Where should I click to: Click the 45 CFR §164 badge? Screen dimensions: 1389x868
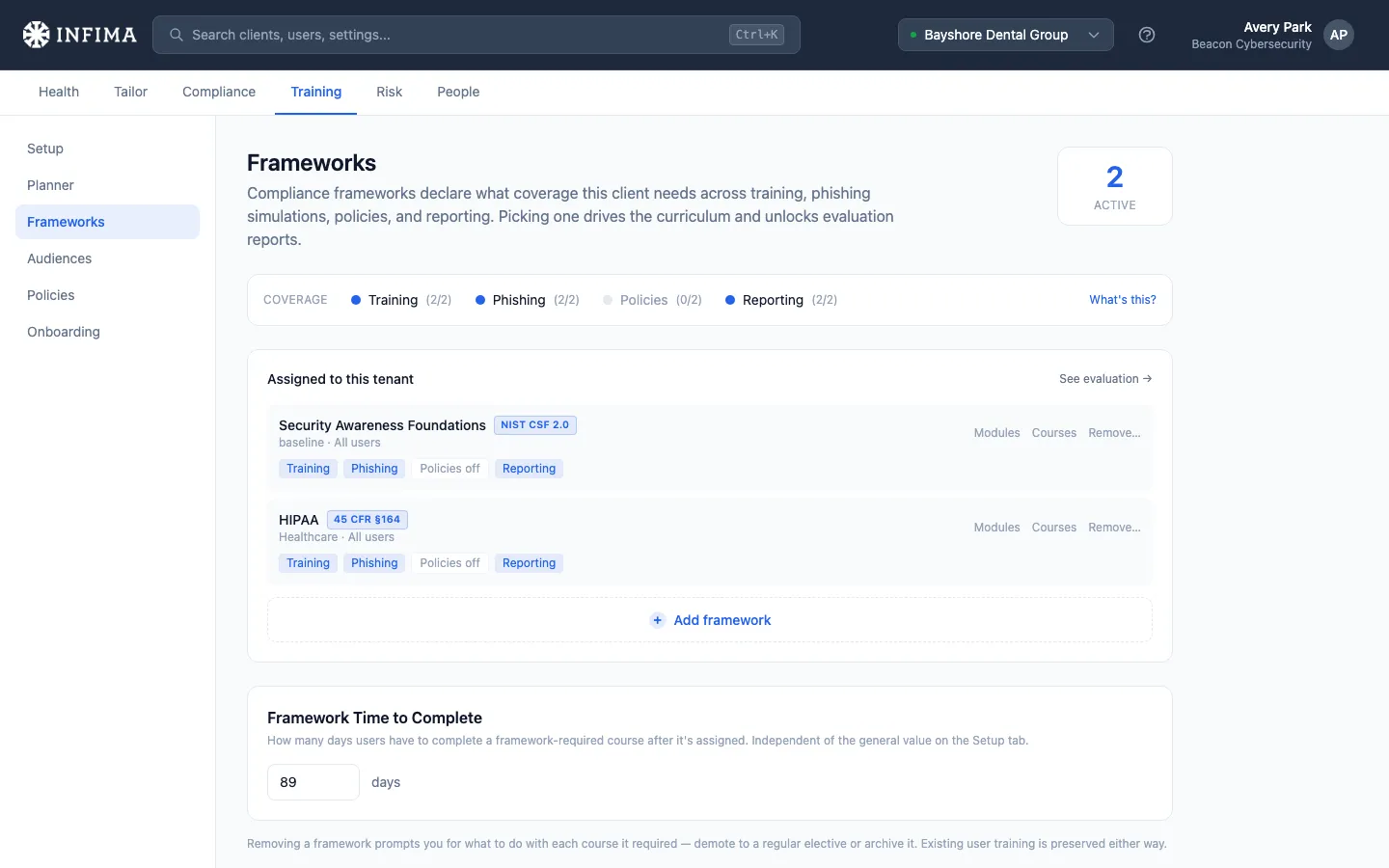coord(368,520)
